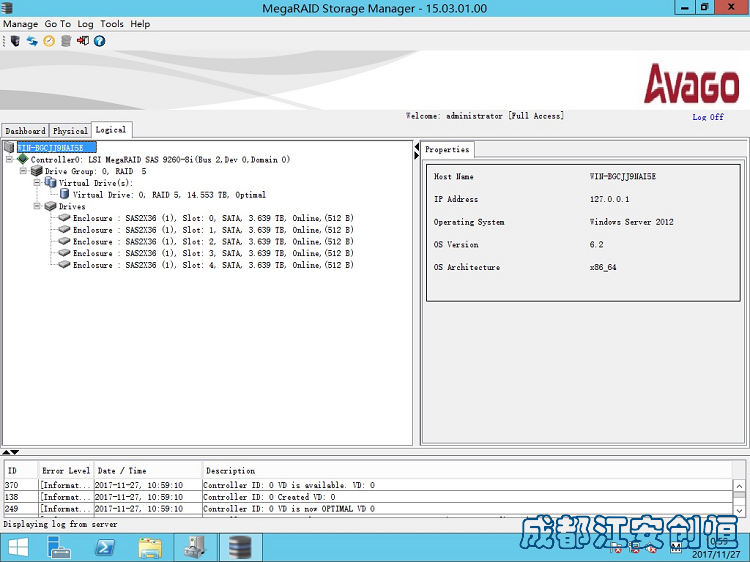Click the server toolbar icon
750x562 pixels.
tap(15, 41)
